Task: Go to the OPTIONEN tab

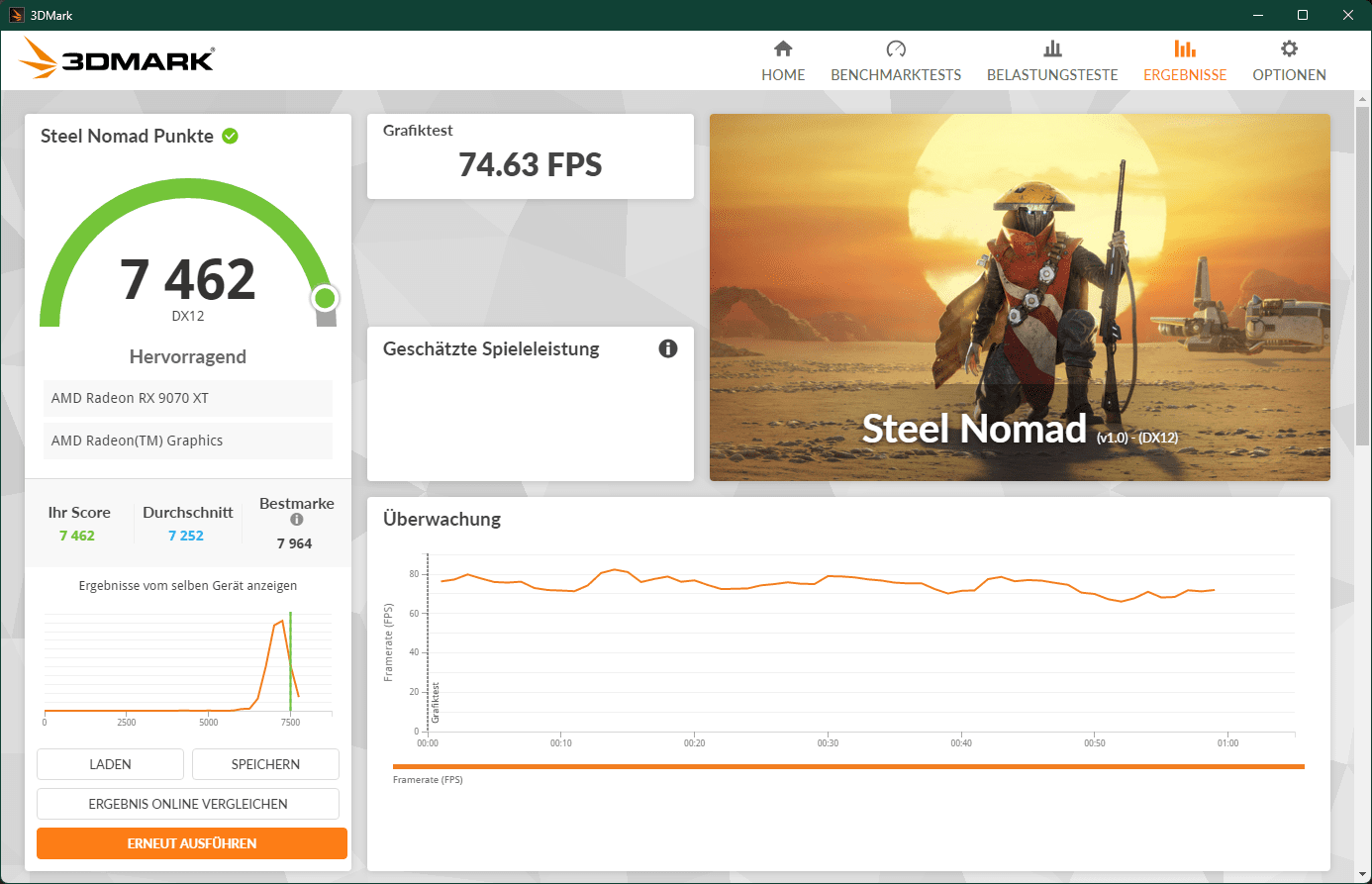Action: click(1289, 60)
